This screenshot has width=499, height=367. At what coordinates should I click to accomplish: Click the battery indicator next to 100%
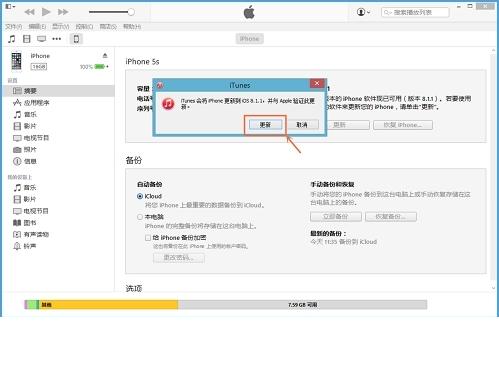tap(100, 67)
